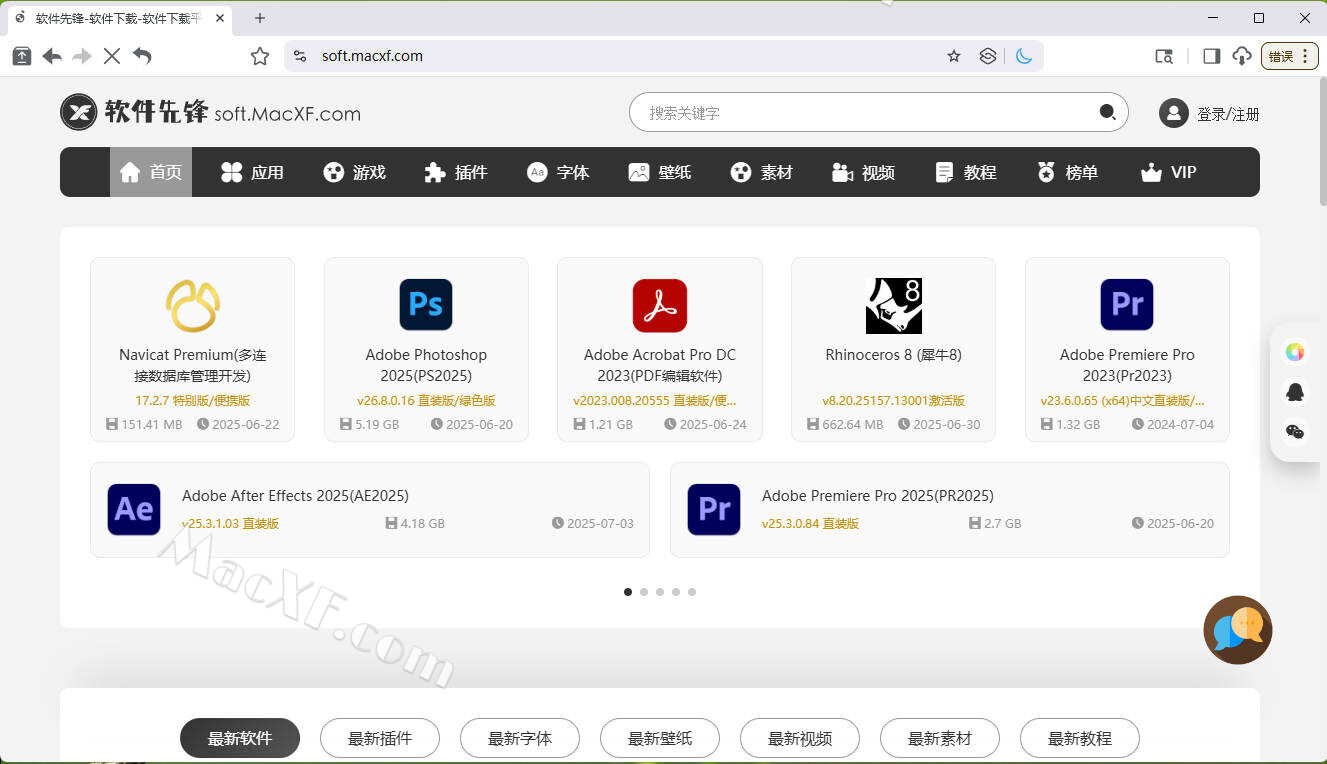Toggle night mode moon icon in the address bar
This screenshot has width=1327, height=764.
(1023, 56)
